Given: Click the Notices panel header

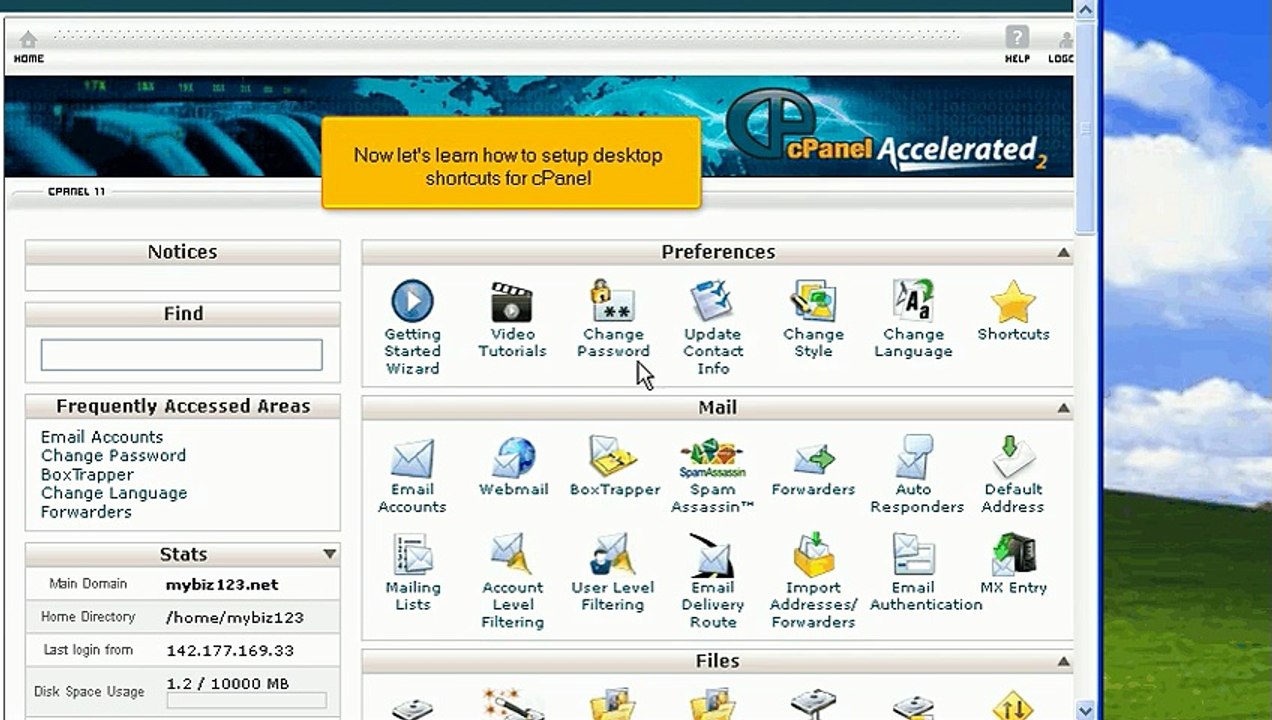Looking at the screenshot, I should tap(182, 252).
